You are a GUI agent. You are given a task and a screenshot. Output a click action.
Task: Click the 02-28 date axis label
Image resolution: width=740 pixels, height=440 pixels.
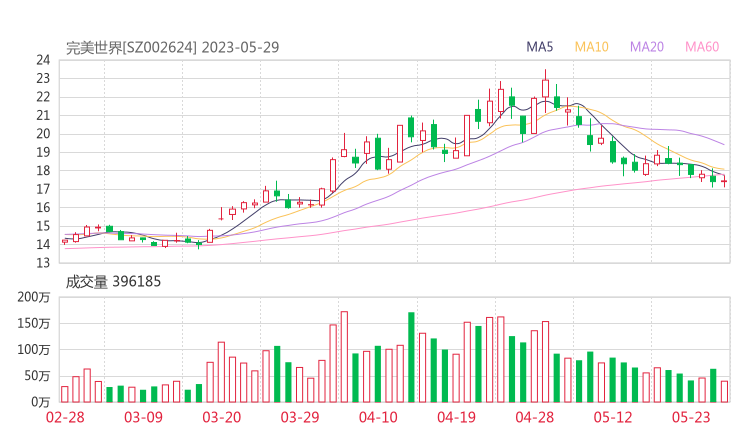click(65, 417)
